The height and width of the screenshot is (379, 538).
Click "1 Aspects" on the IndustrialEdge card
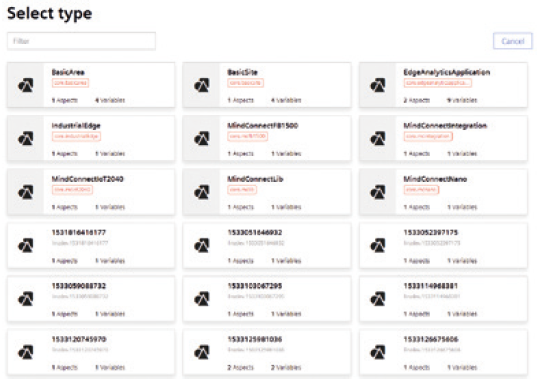click(x=65, y=154)
